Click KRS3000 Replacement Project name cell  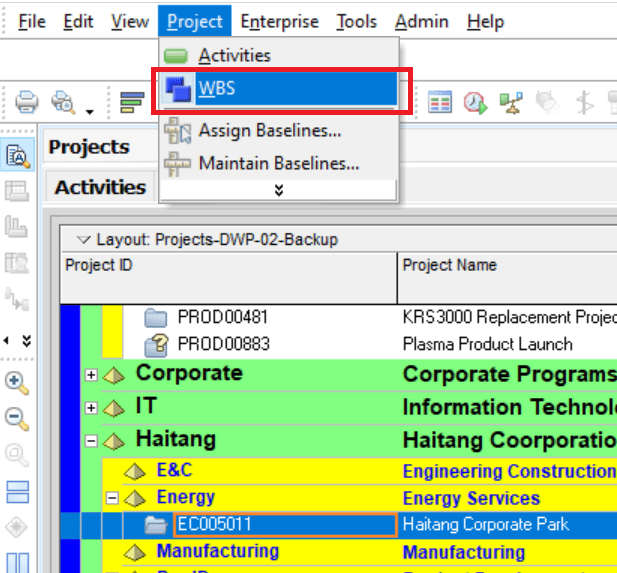(508, 317)
